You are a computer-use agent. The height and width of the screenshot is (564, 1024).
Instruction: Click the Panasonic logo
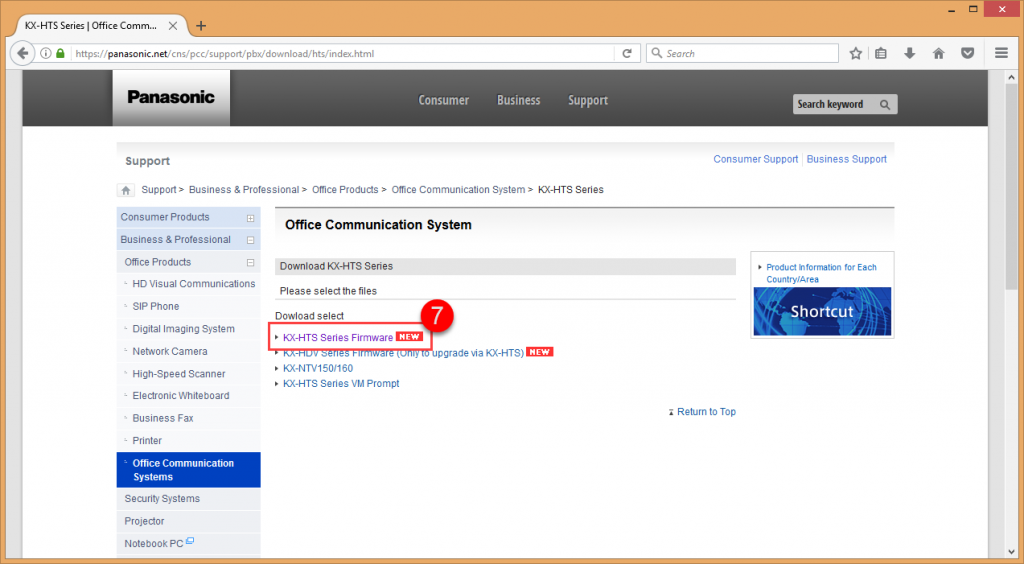pos(171,97)
